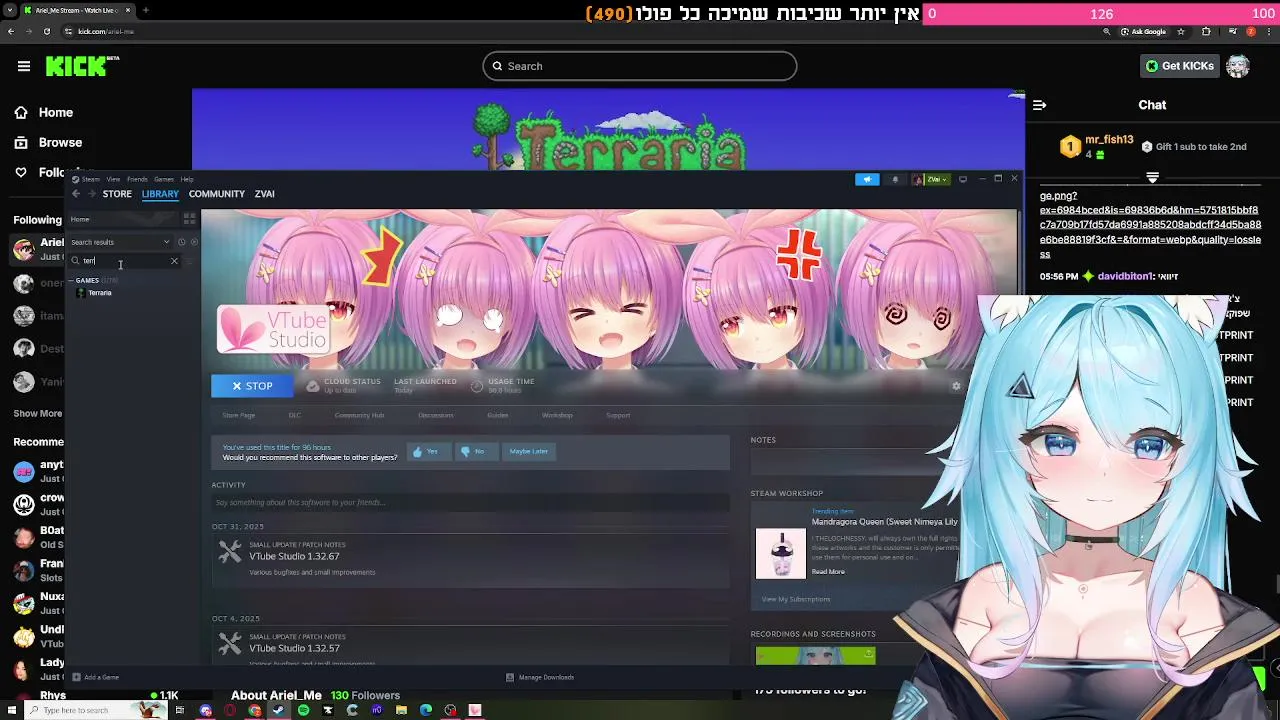Click Steam Big Picture mode icon
Viewport: 1280px width, 720px height.
tap(963, 179)
